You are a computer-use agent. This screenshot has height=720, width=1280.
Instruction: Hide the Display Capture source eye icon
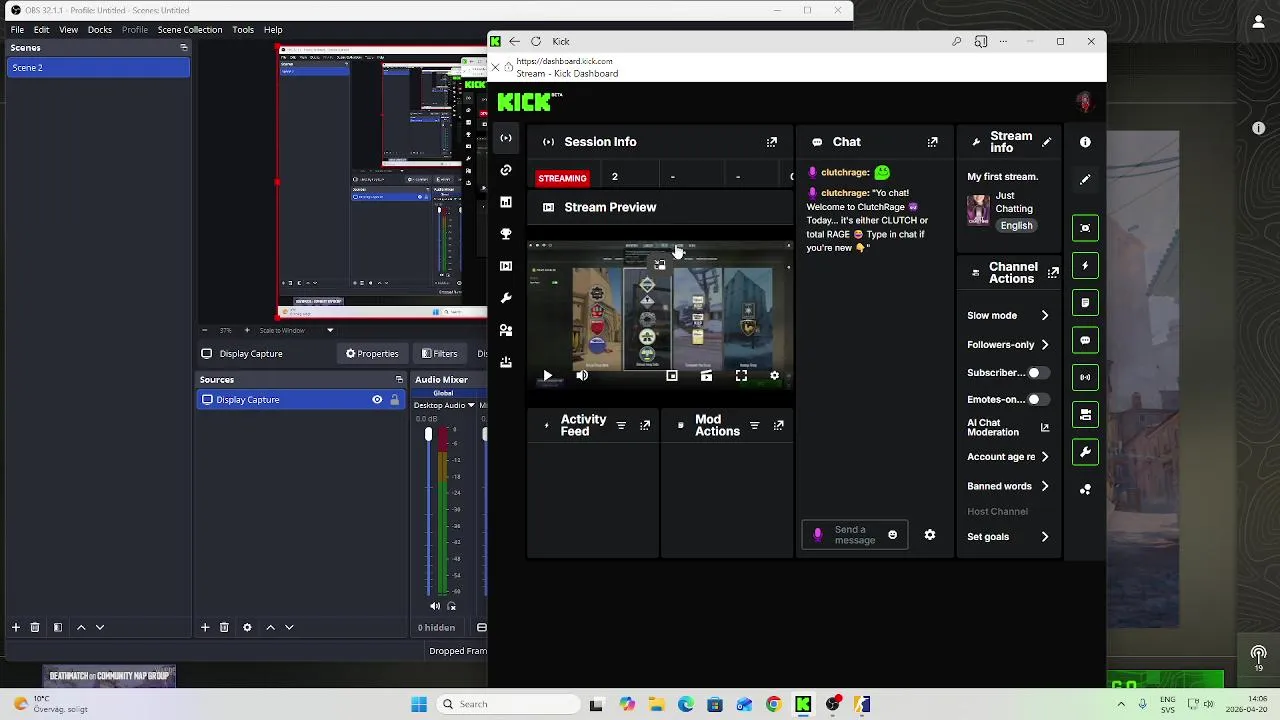(x=377, y=400)
